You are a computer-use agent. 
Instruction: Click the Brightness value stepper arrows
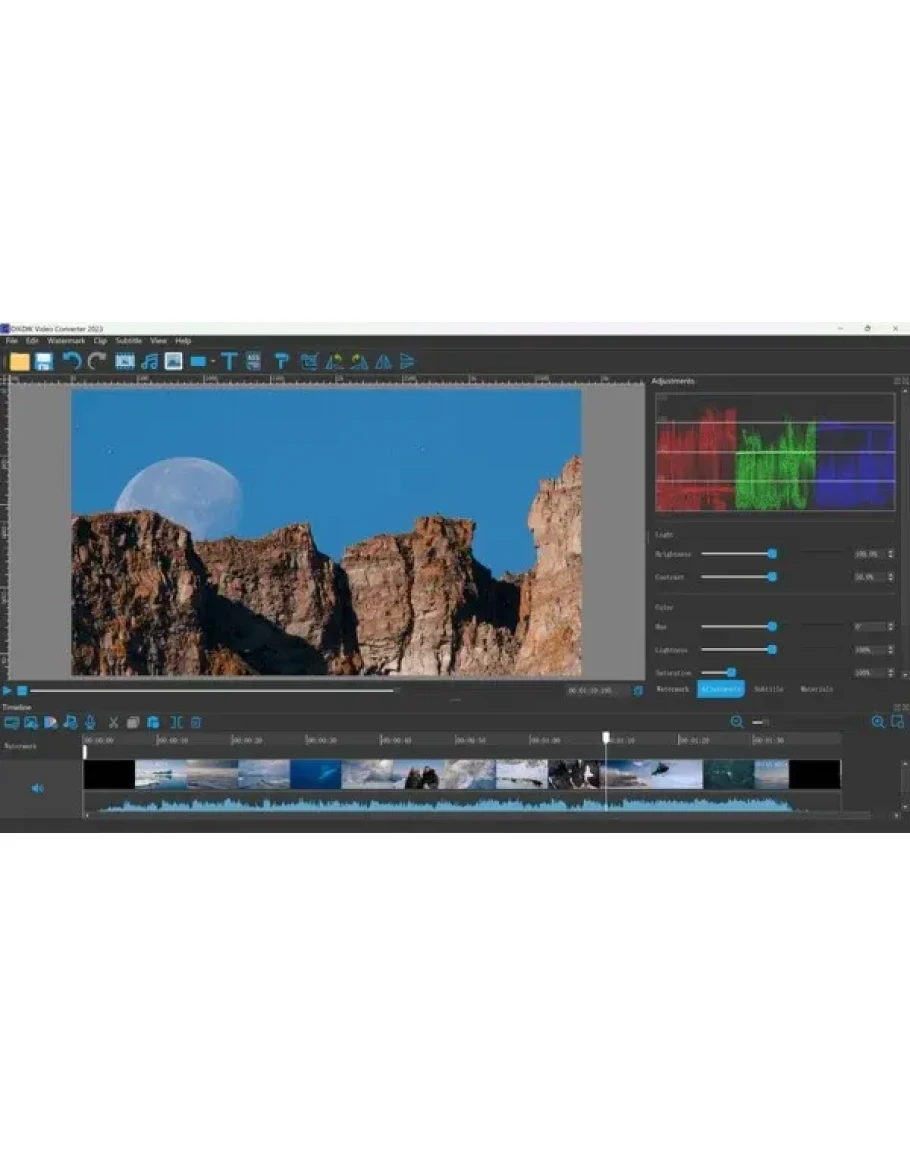click(x=890, y=553)
